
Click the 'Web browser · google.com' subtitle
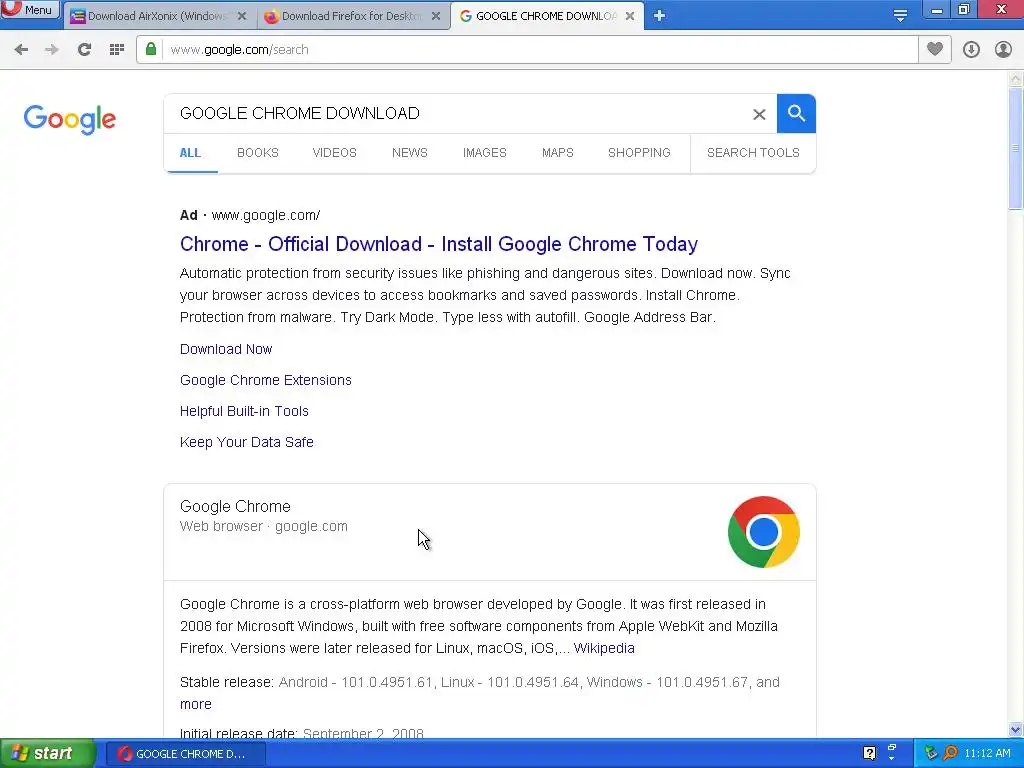[x=264, y=526]
